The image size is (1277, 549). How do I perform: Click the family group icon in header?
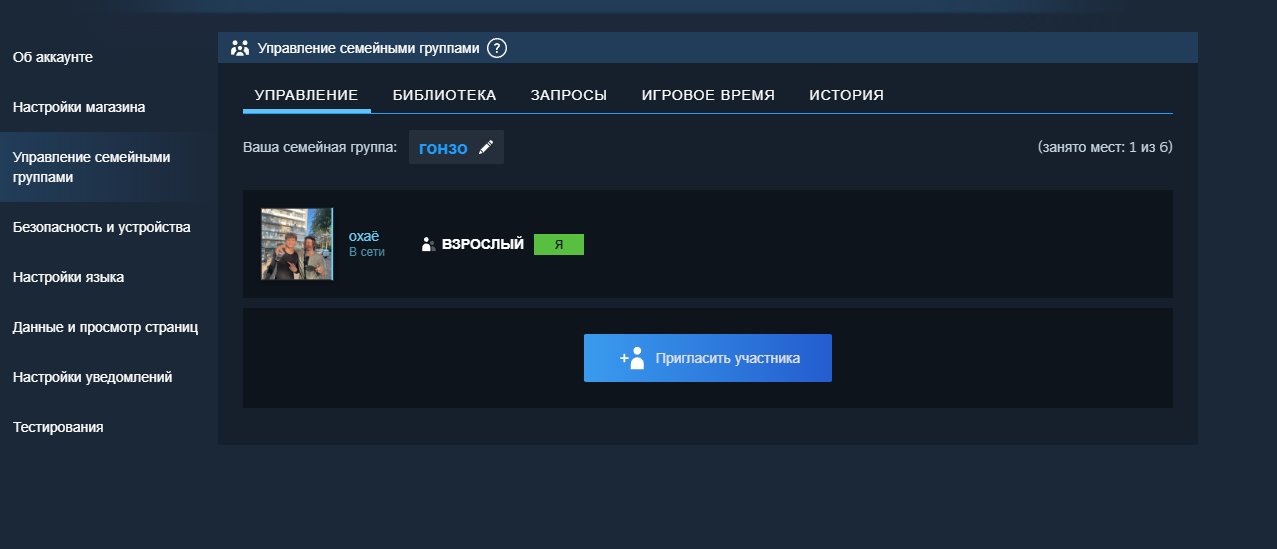pos(240,48)
